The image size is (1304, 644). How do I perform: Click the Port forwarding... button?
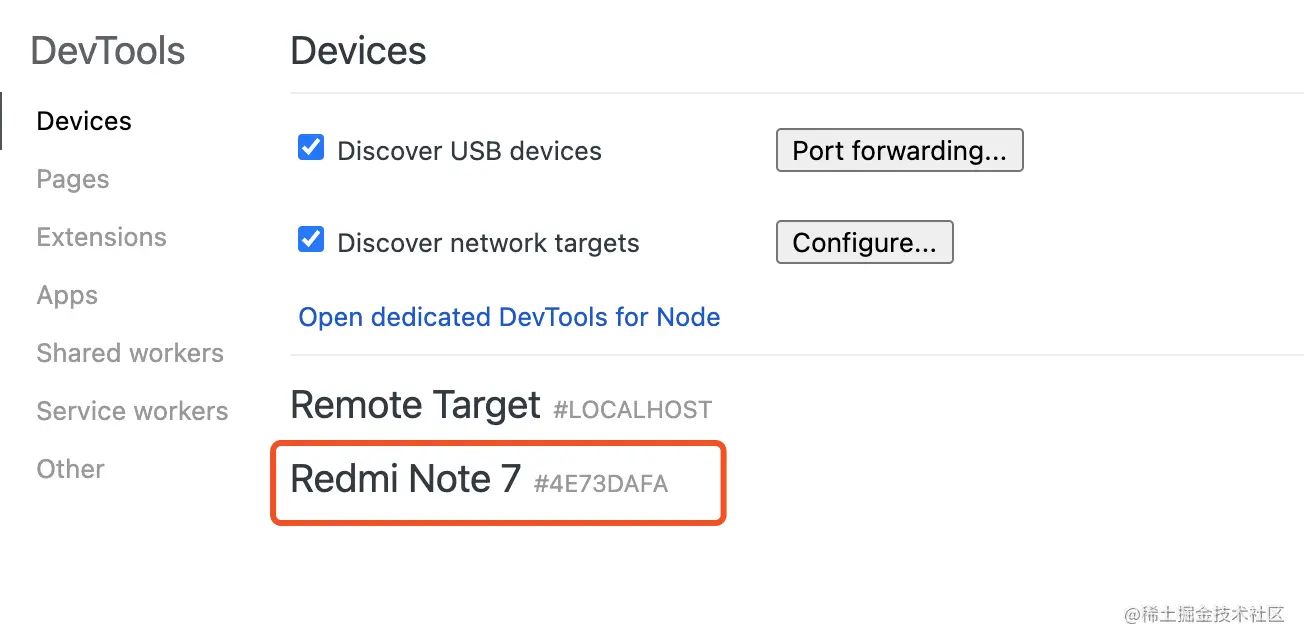point(899,150)
